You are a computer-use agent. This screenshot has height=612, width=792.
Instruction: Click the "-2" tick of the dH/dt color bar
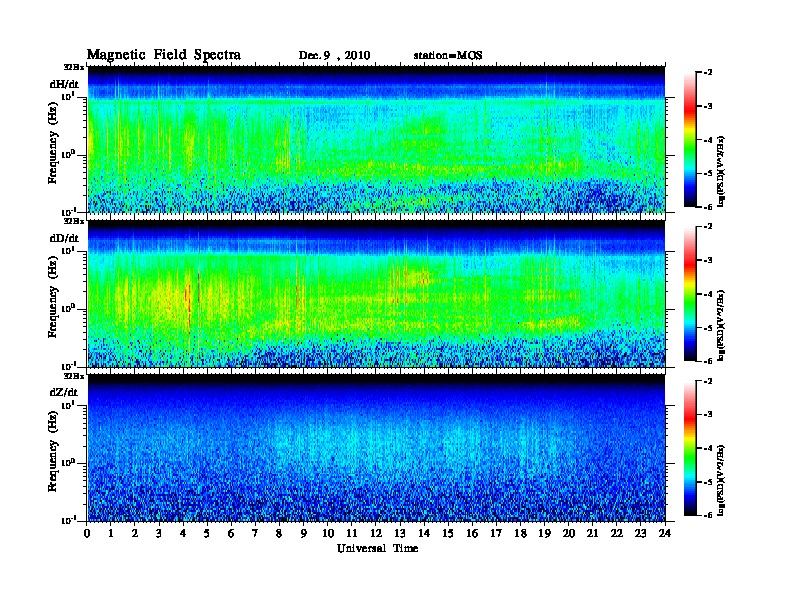click(708, 73)
